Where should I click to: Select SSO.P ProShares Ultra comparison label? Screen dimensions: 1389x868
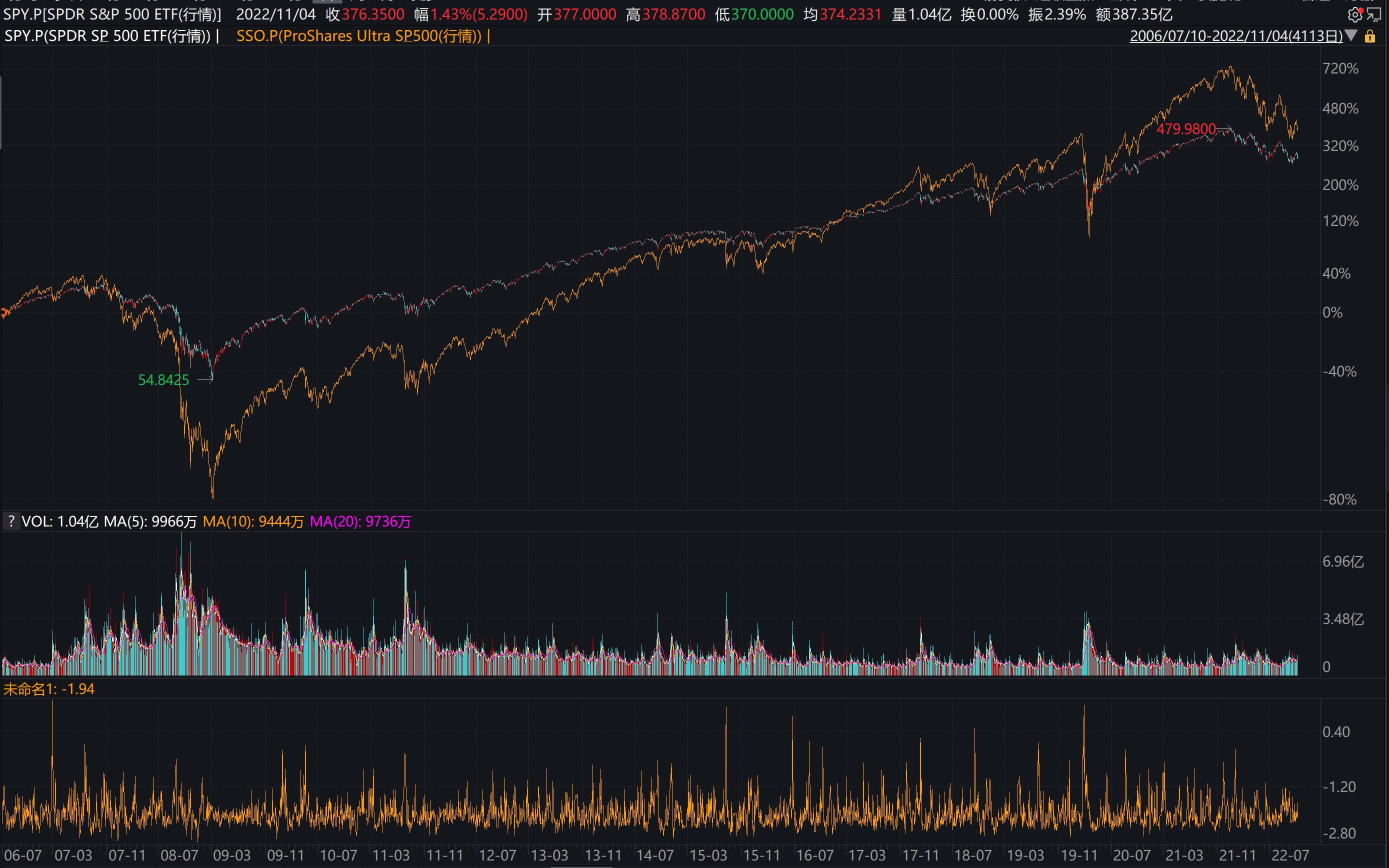click(359, 36)
